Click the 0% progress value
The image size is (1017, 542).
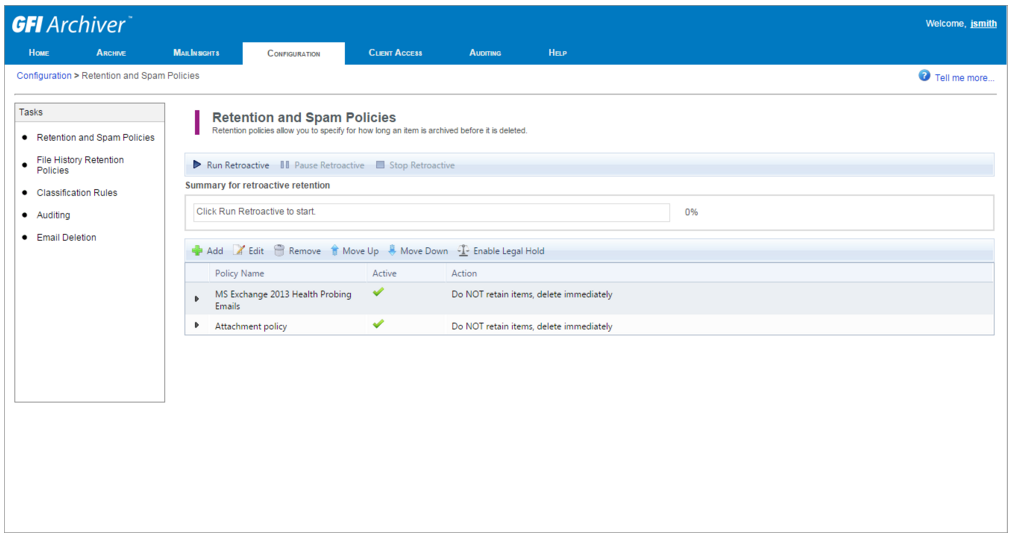(x=691, y=212)
